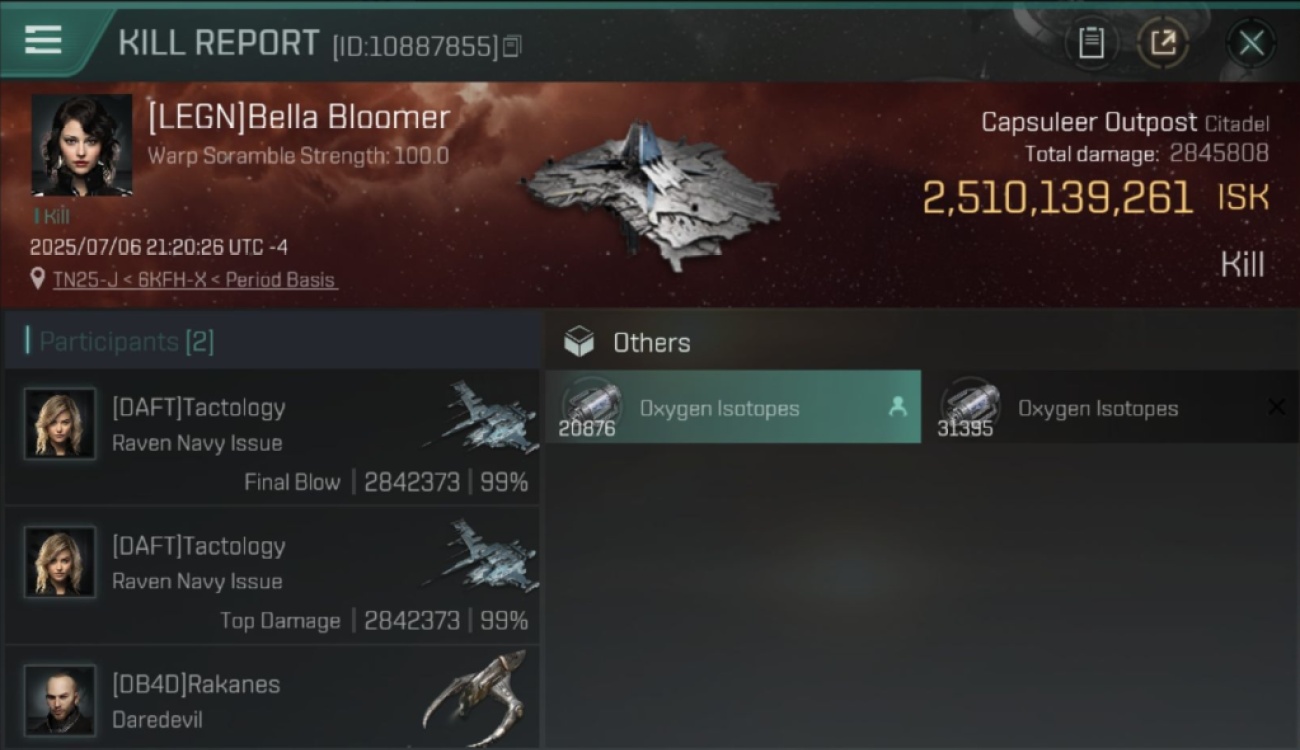Close the kill report window
Image resolution: width=1300 pixels, height=750 pixels.
1251,43
